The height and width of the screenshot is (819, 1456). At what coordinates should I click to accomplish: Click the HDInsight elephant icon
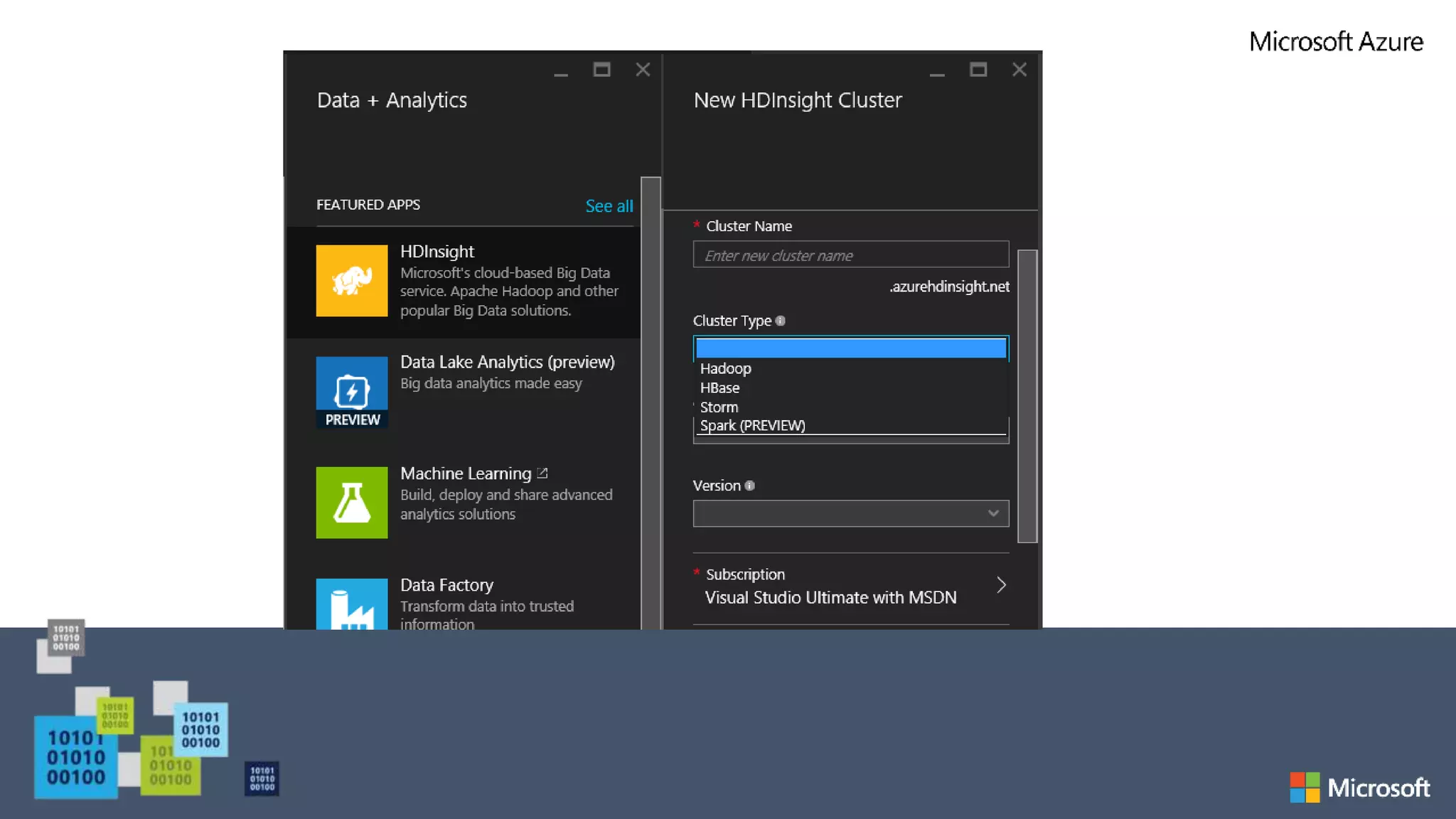pyautogui.click(x=352, y=281)
